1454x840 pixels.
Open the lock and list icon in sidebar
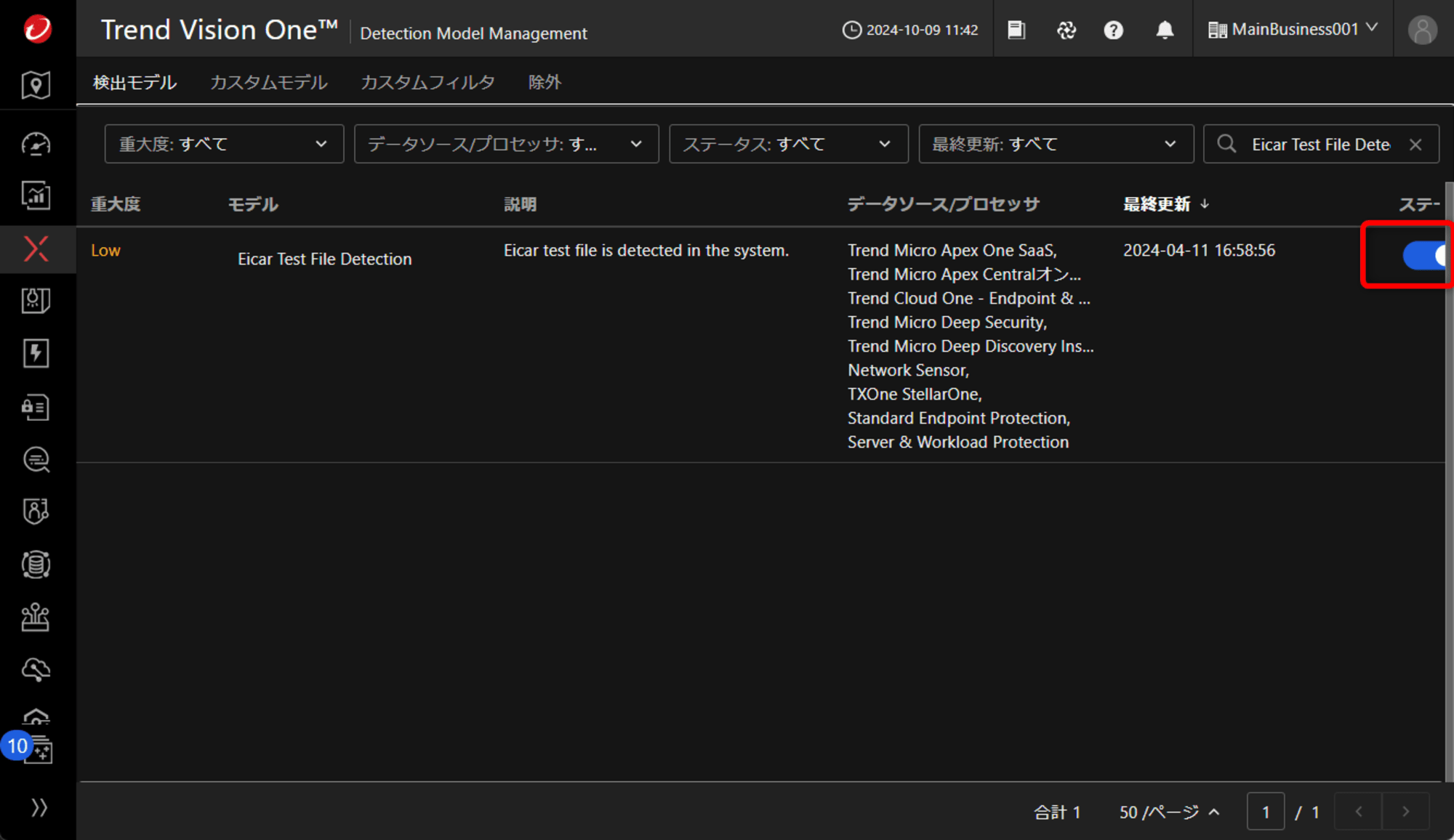pos(36,407)
